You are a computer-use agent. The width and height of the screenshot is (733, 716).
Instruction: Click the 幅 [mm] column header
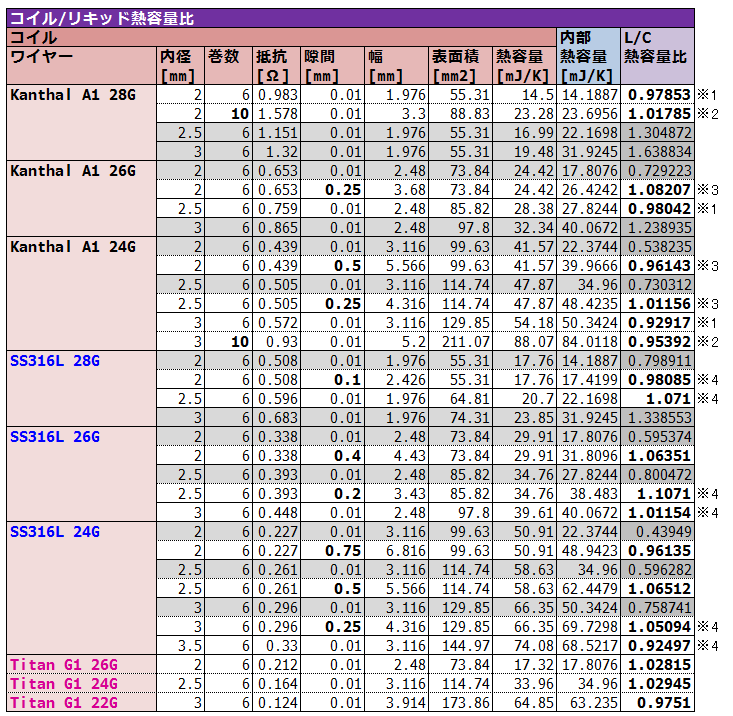tap(396, 66)
